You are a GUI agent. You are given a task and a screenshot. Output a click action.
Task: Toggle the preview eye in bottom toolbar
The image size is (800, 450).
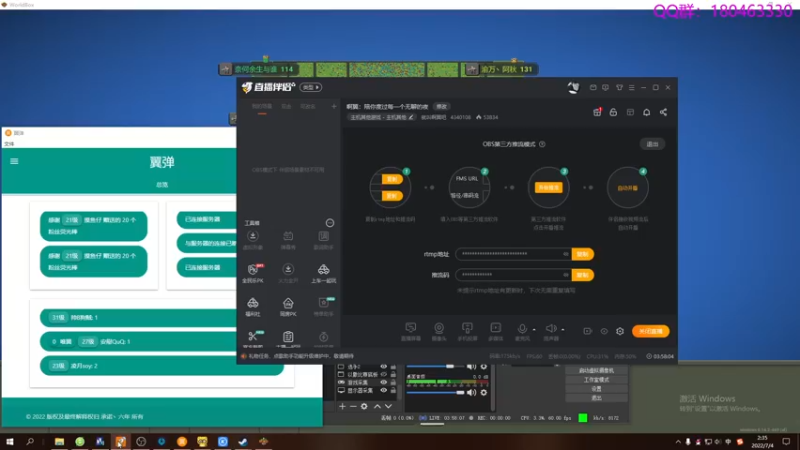(x=604, y=331)
